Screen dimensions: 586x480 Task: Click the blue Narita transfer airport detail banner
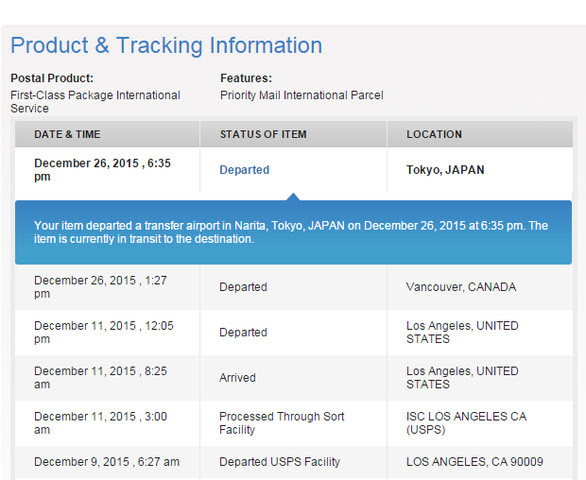tap(293, 232)
